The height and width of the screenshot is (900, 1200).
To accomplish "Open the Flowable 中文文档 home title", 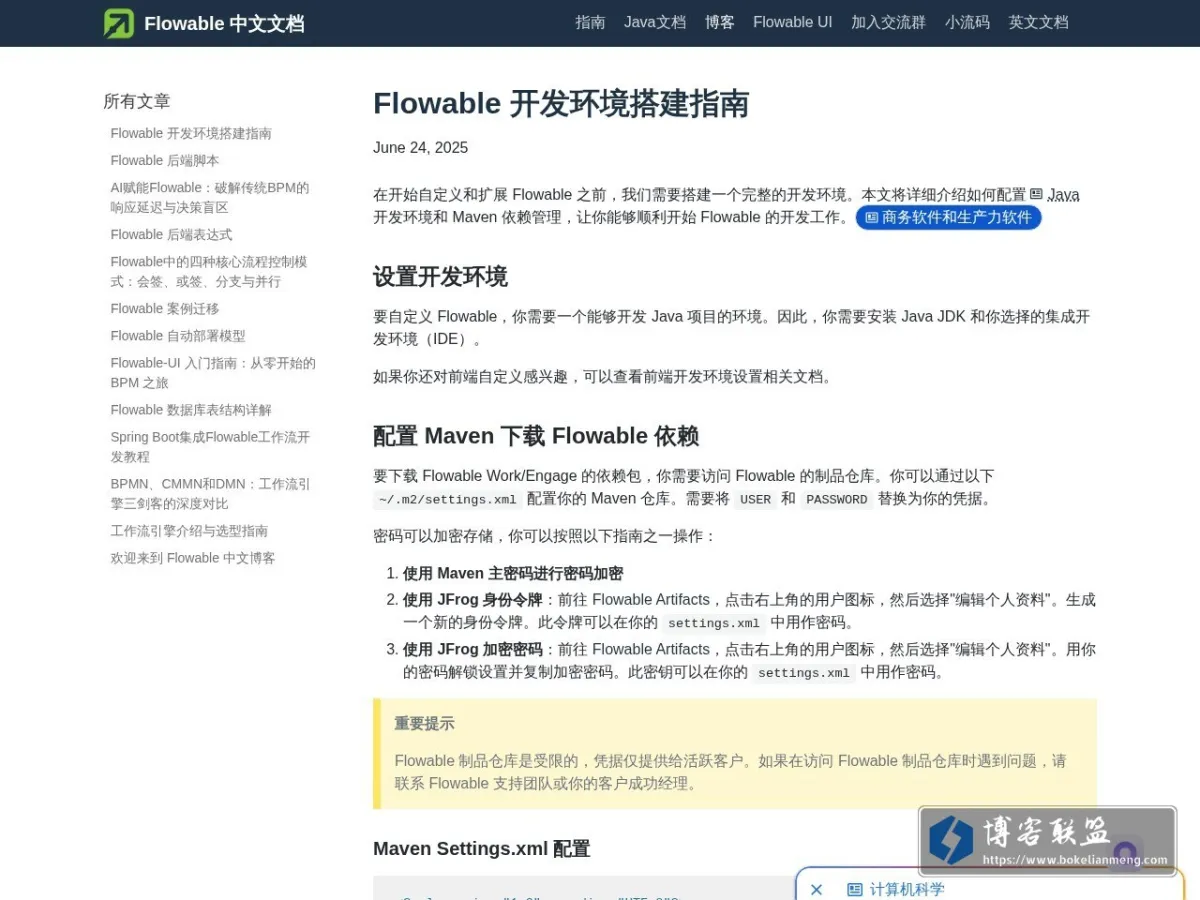I will [224, 24].
